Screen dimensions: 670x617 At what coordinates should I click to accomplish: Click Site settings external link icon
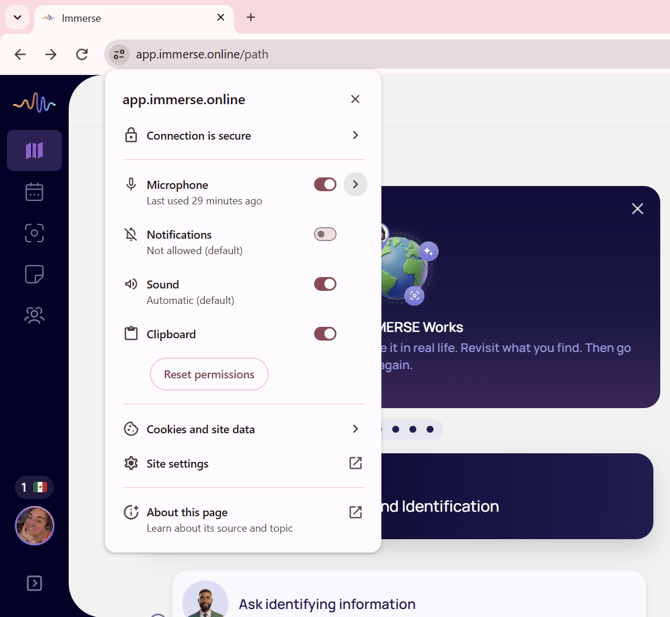click(356, 463)
